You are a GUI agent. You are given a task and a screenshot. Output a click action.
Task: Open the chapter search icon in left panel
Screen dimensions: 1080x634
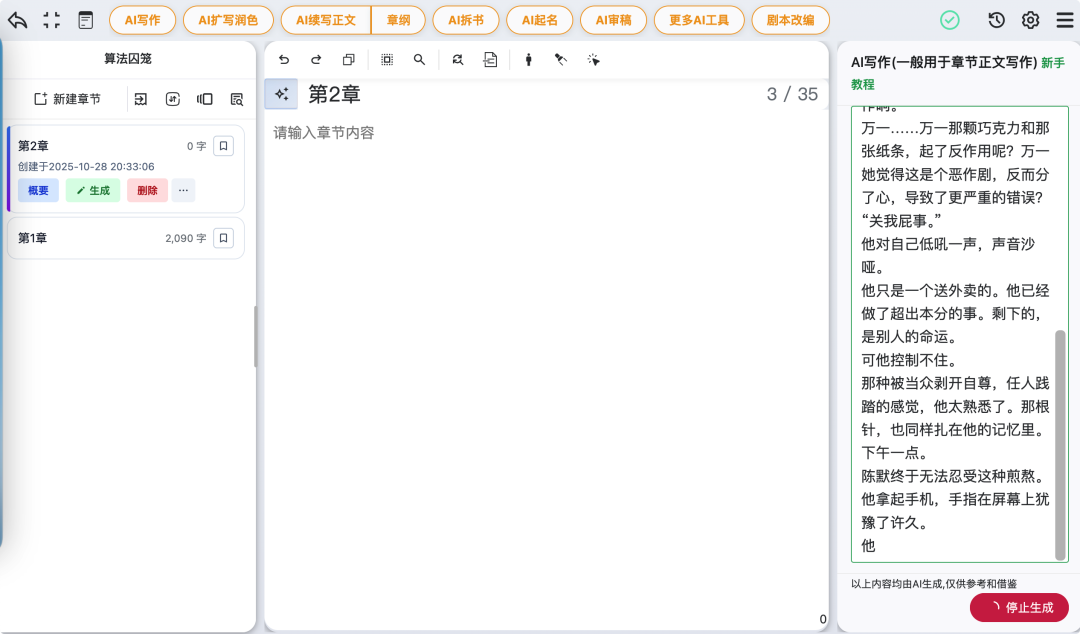236,98
